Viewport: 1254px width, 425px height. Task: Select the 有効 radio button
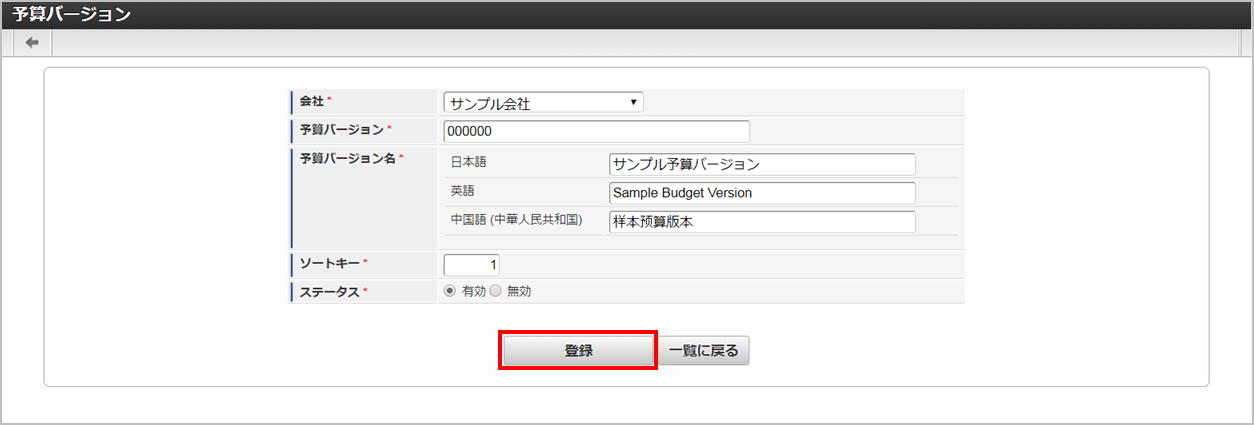(449, 291)
